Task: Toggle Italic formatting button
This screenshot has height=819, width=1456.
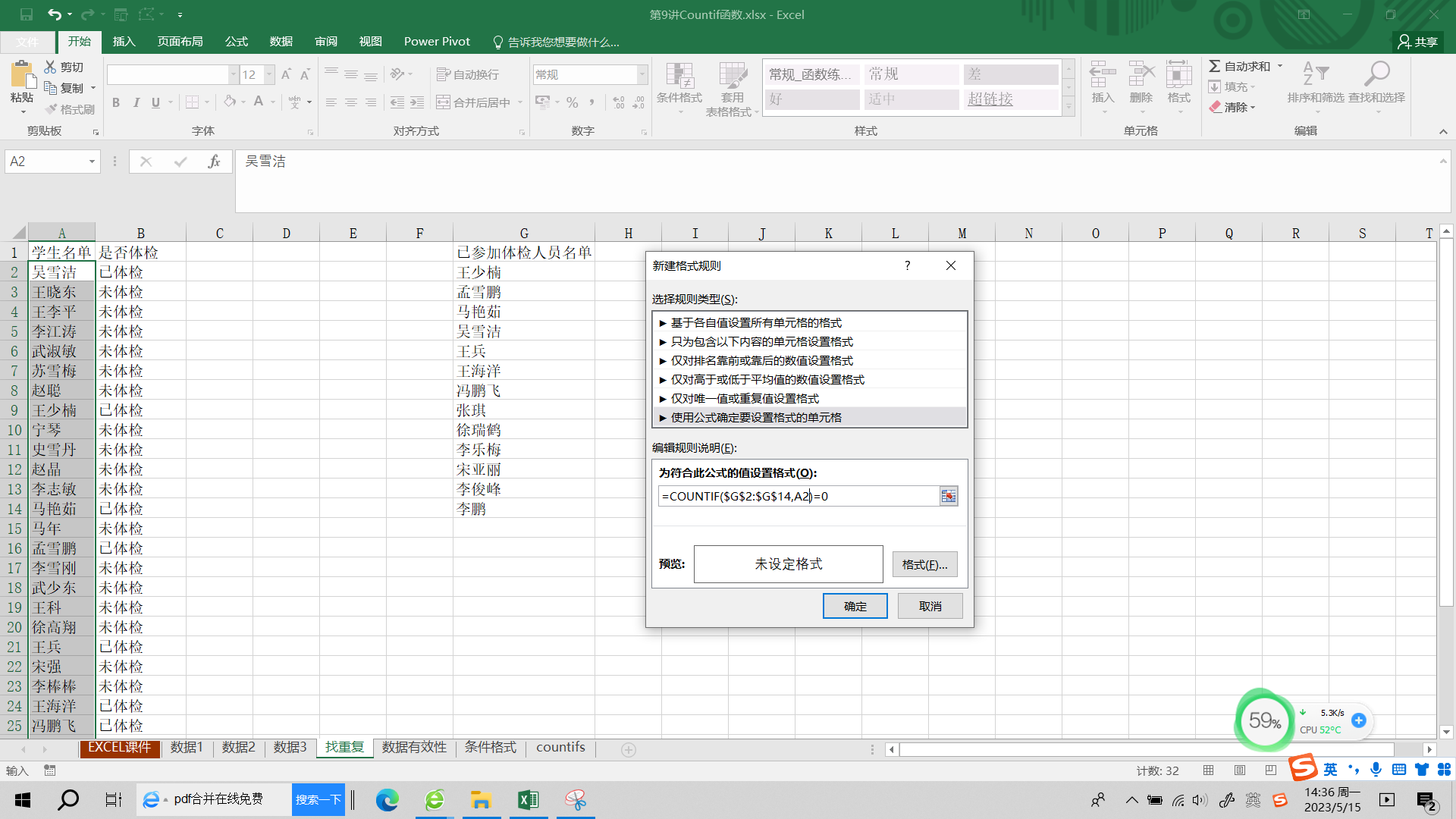Action: pyautogui.click(x=136, y=102)
